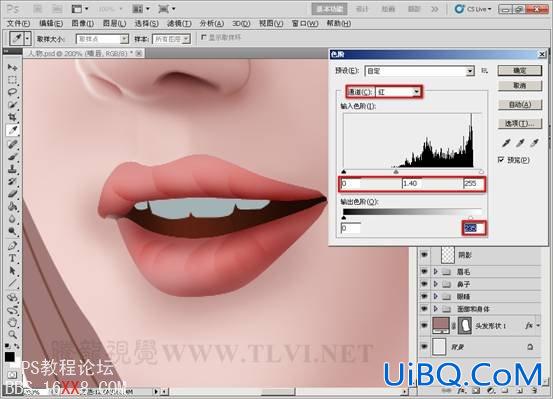The height and width of the screenshot is (399, 553).
Task: Select the Spot Healing Brush tool
Action: [x=12, y=144]
